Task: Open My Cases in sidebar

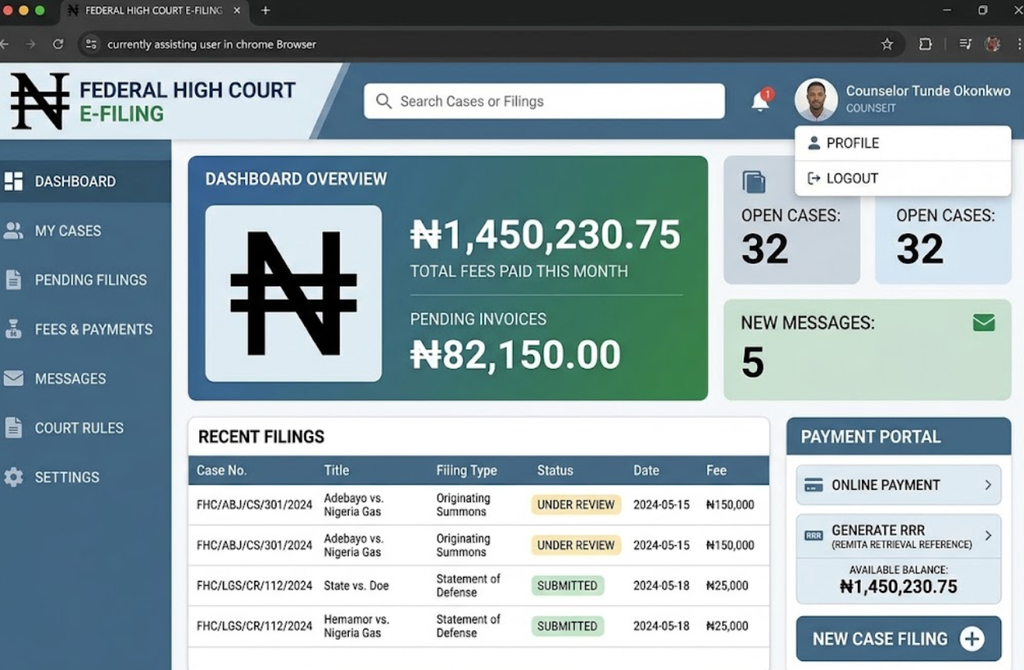Action: [x=86, y=231]
